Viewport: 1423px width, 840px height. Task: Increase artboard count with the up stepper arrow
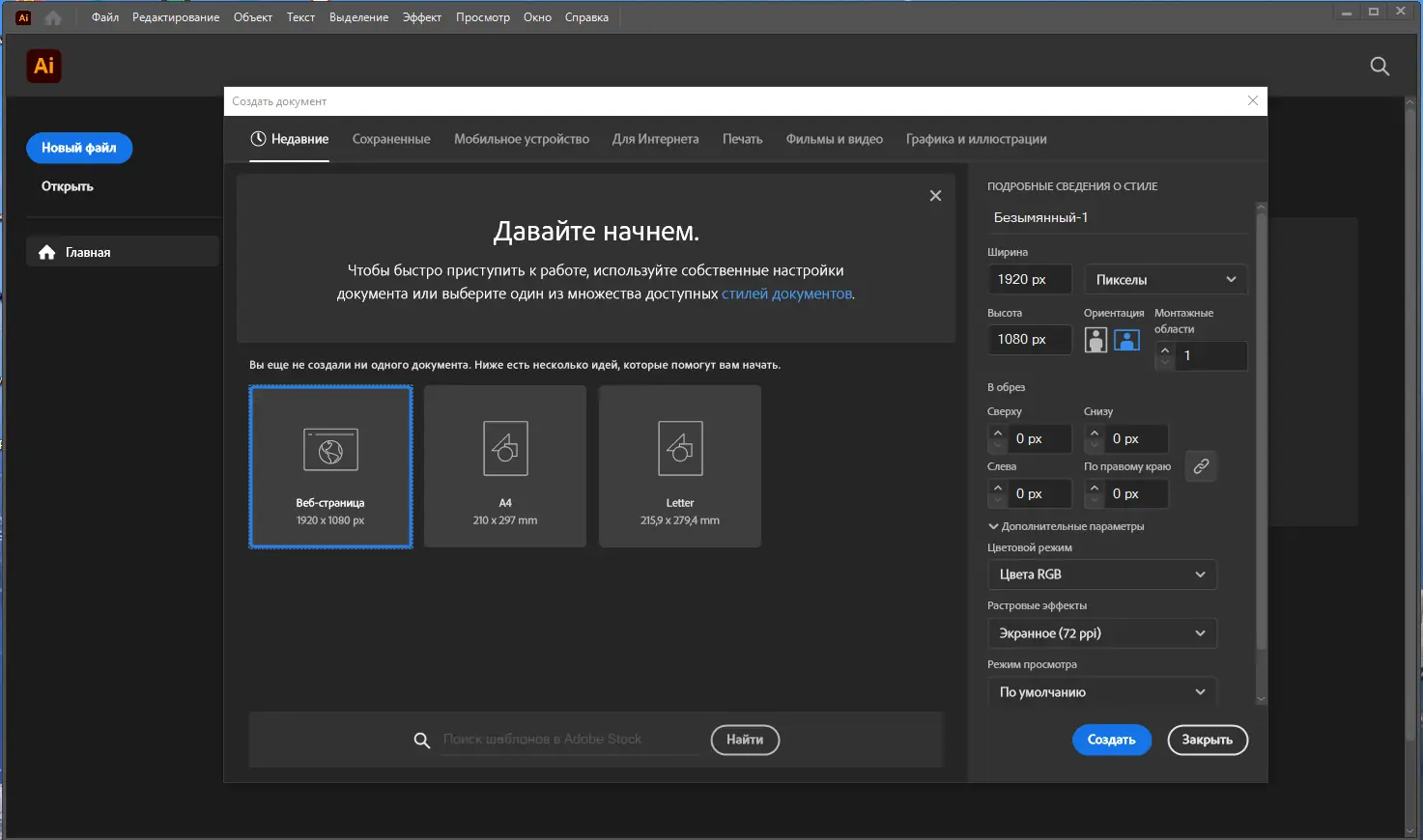click(1164, 350)
